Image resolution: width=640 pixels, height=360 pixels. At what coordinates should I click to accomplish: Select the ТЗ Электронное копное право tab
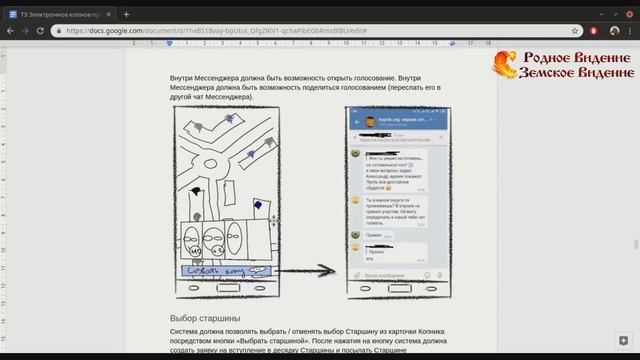pos(60,14)
